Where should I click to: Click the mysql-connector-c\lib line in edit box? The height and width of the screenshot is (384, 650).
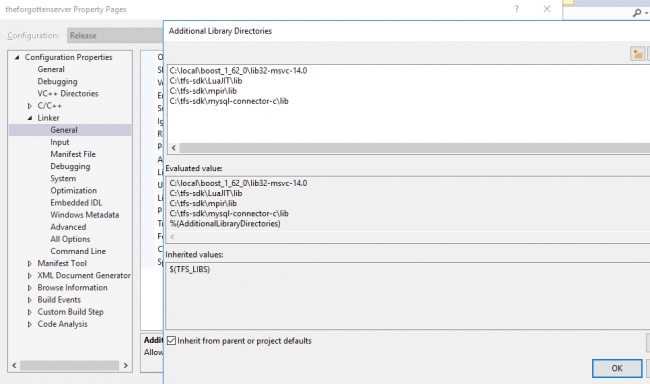pos(229,101)
